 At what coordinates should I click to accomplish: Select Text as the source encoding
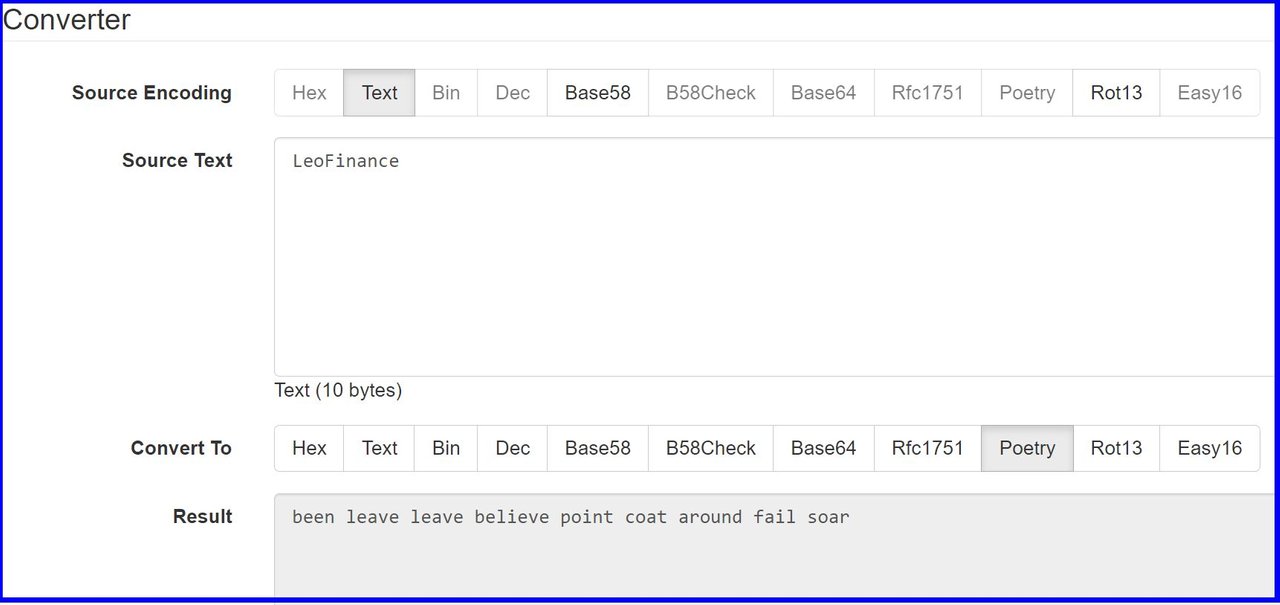(379, 93)
